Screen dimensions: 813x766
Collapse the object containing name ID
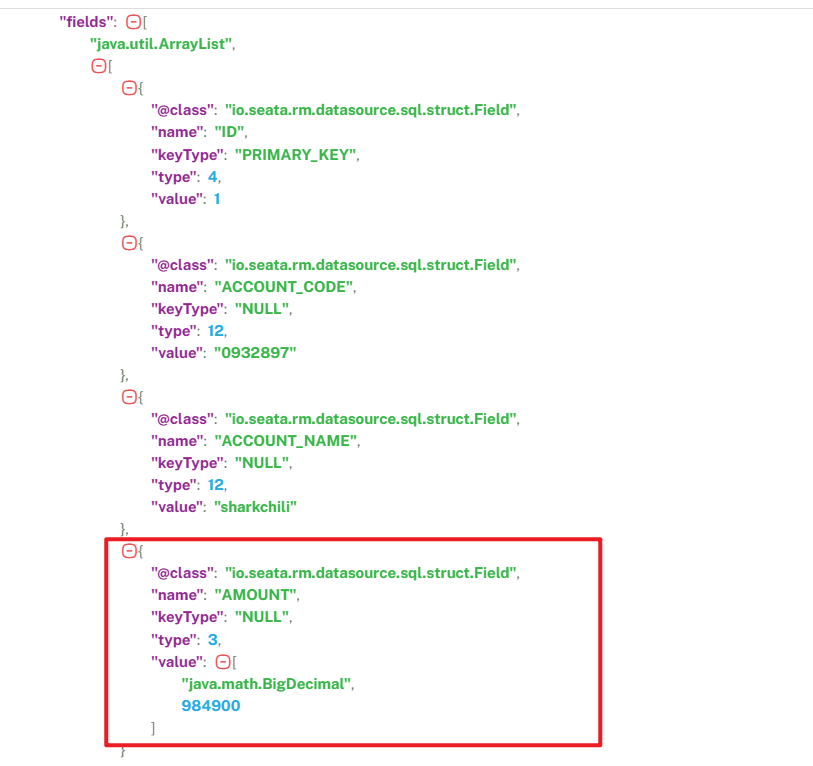point(128,88)
